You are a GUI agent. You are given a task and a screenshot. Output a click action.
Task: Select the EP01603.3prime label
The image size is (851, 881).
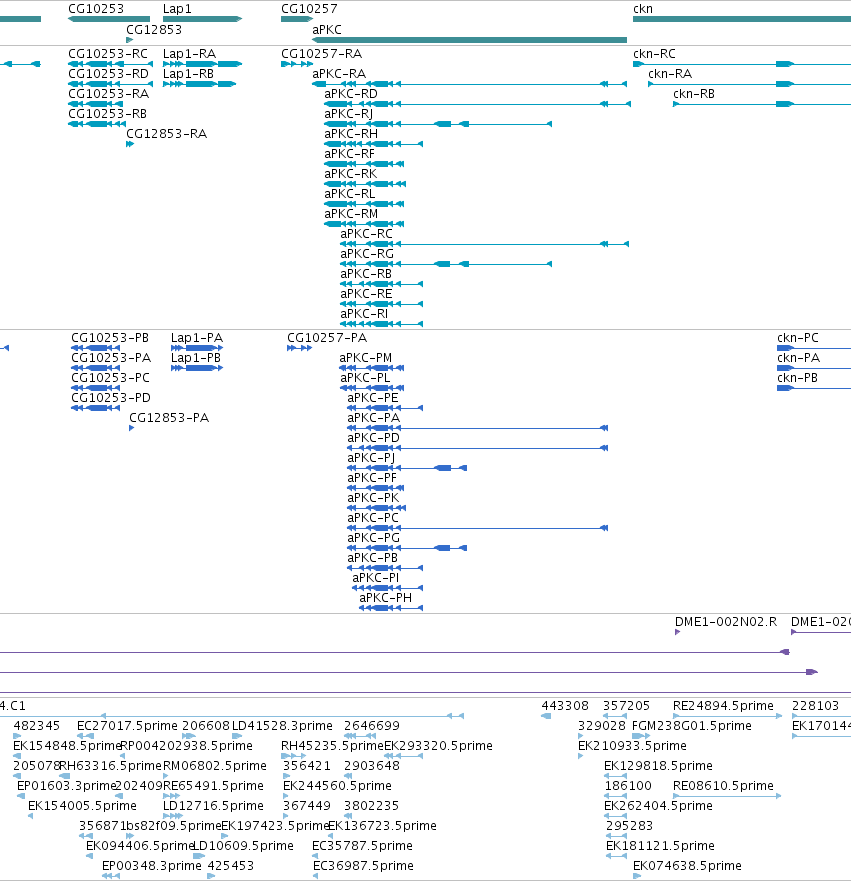click(66, 785)
